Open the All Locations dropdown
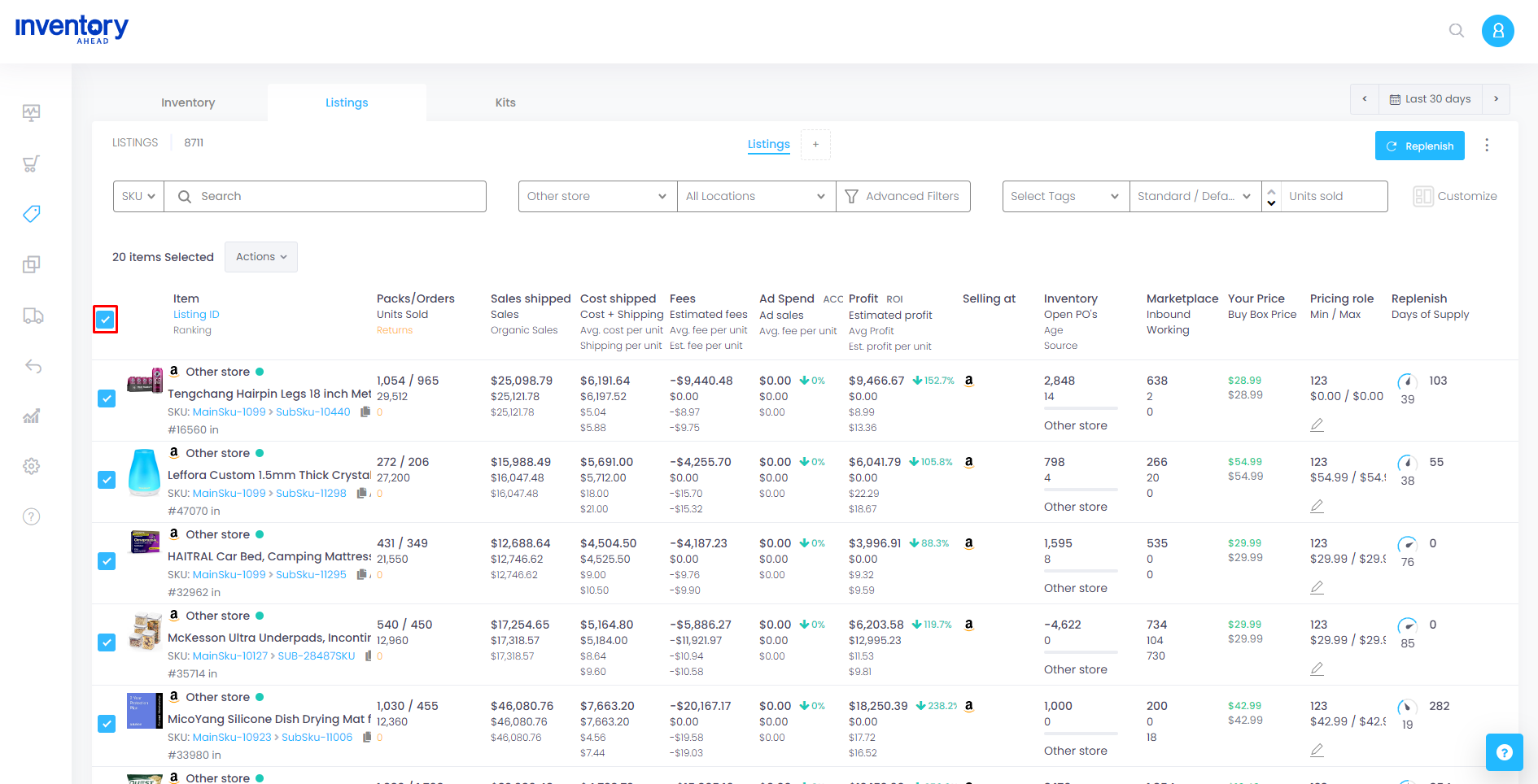The height and width of the screenshot is (784, 1538). pos(756,196)
